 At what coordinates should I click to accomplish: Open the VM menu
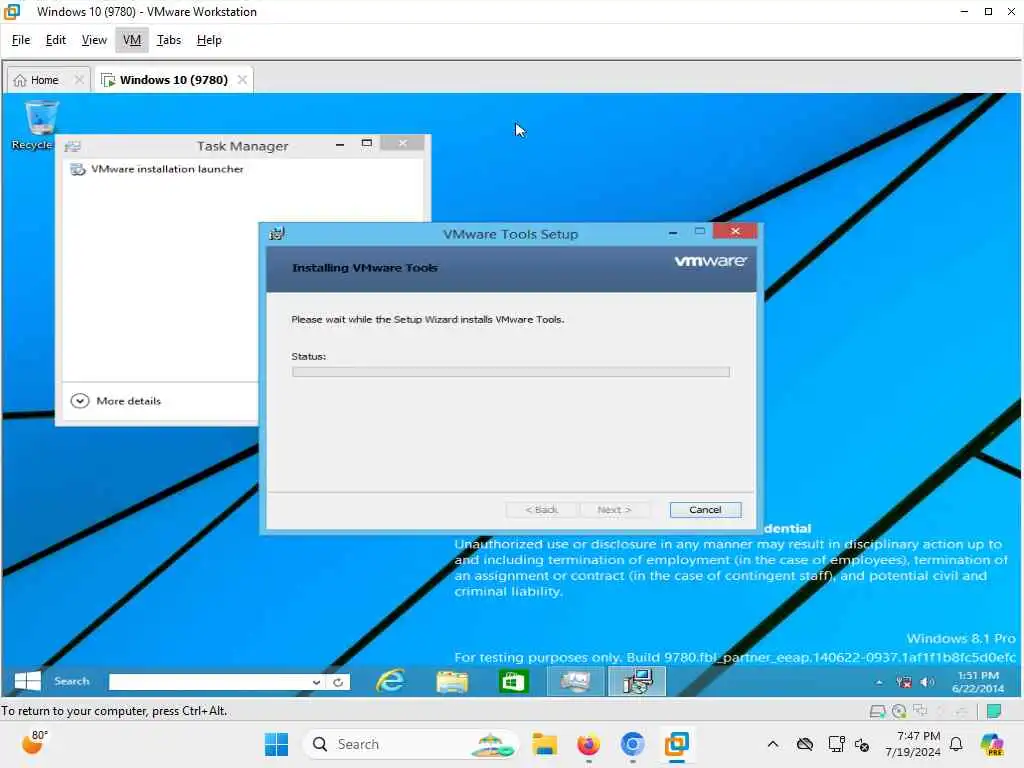pyautogui.click(x=132, y=40)
